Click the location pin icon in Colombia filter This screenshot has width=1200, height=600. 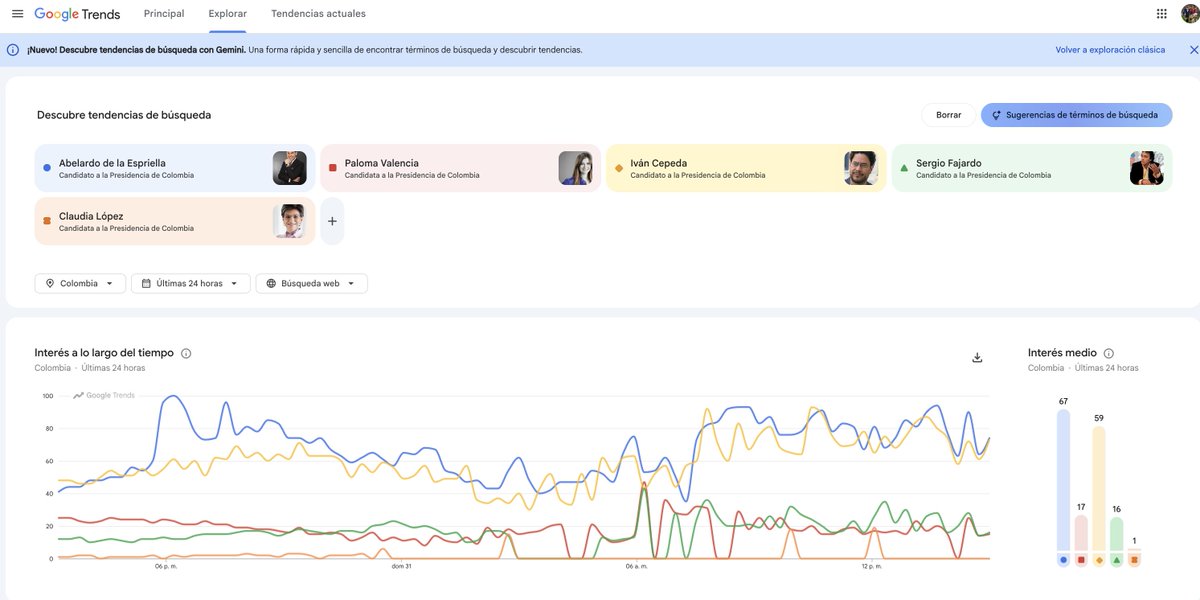50,284
